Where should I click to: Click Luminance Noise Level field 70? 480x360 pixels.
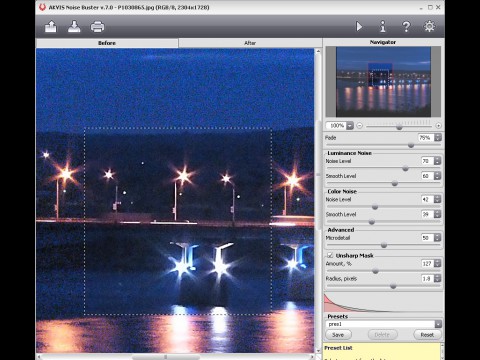click(427, 161)
